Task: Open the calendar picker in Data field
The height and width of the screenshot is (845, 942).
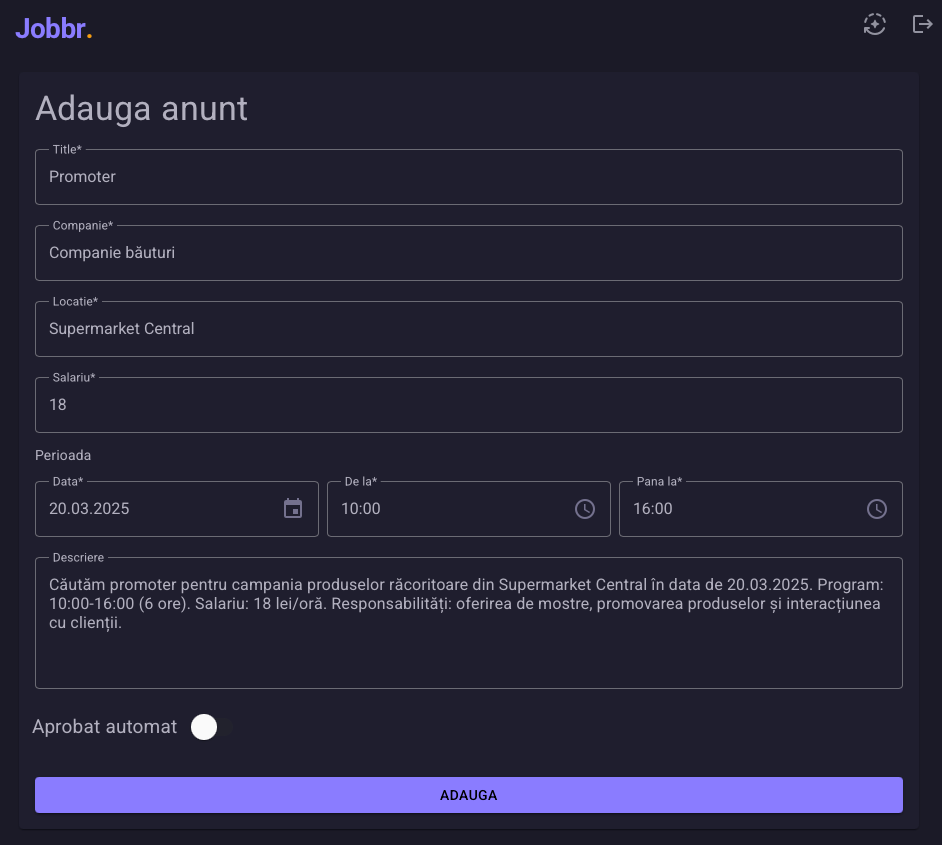Action: (293, 509)
